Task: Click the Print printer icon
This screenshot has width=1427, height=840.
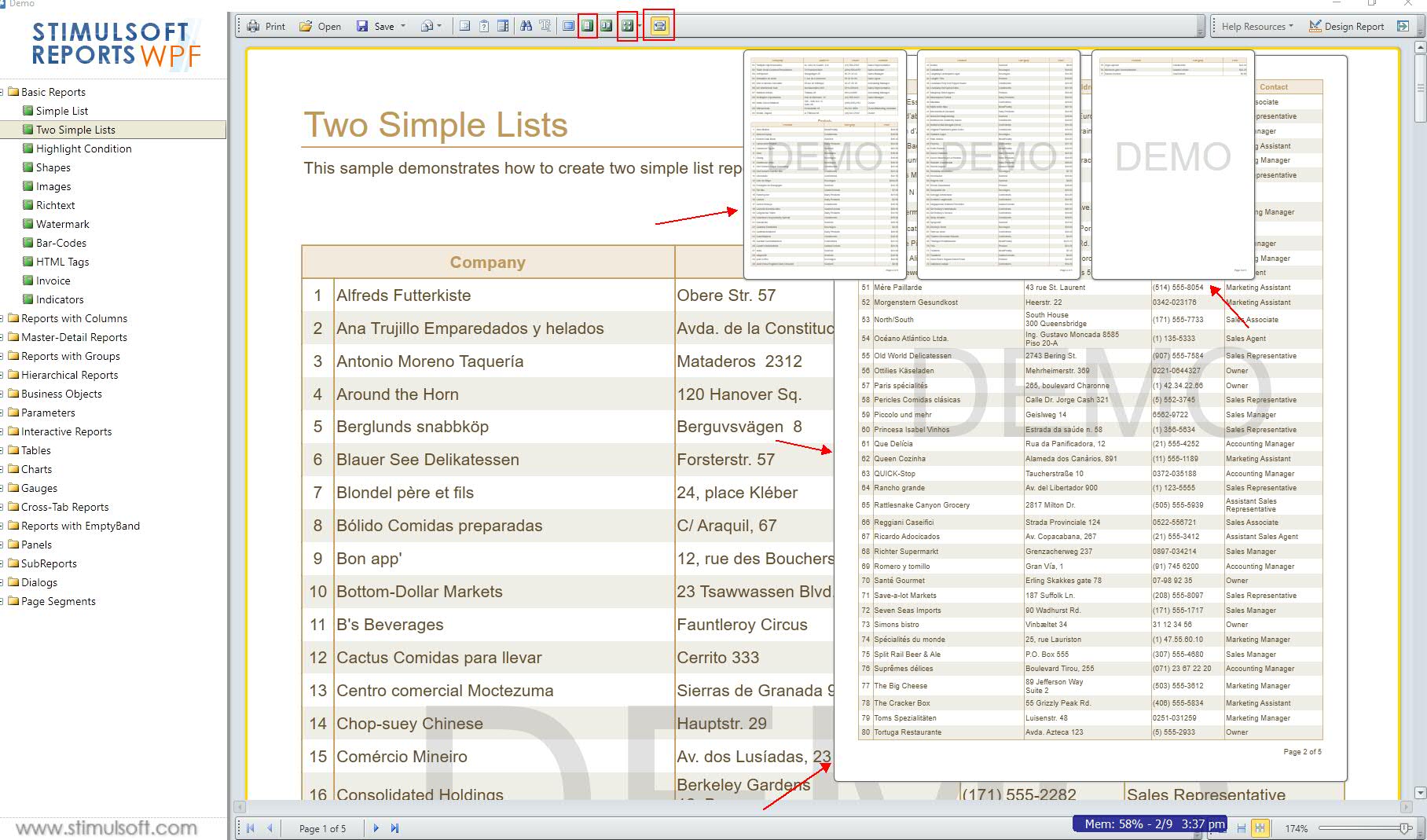Action: [x=253, y=26]
